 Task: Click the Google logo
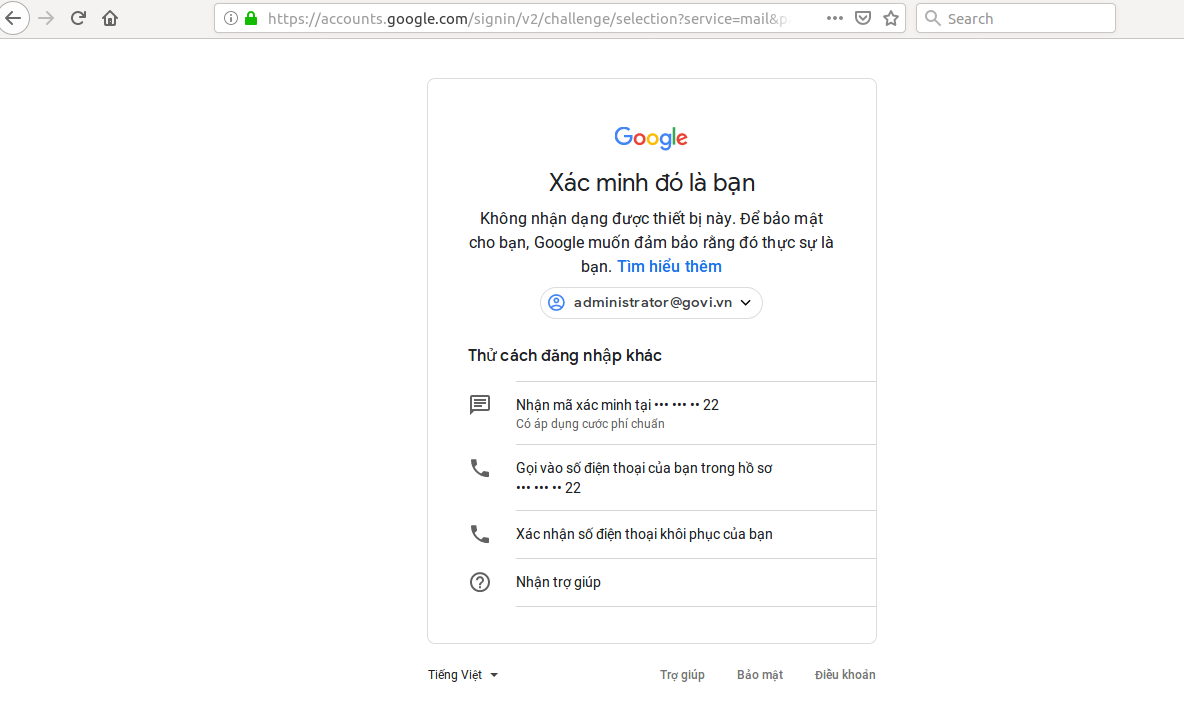pyautogui.click(x=651, y=137)
